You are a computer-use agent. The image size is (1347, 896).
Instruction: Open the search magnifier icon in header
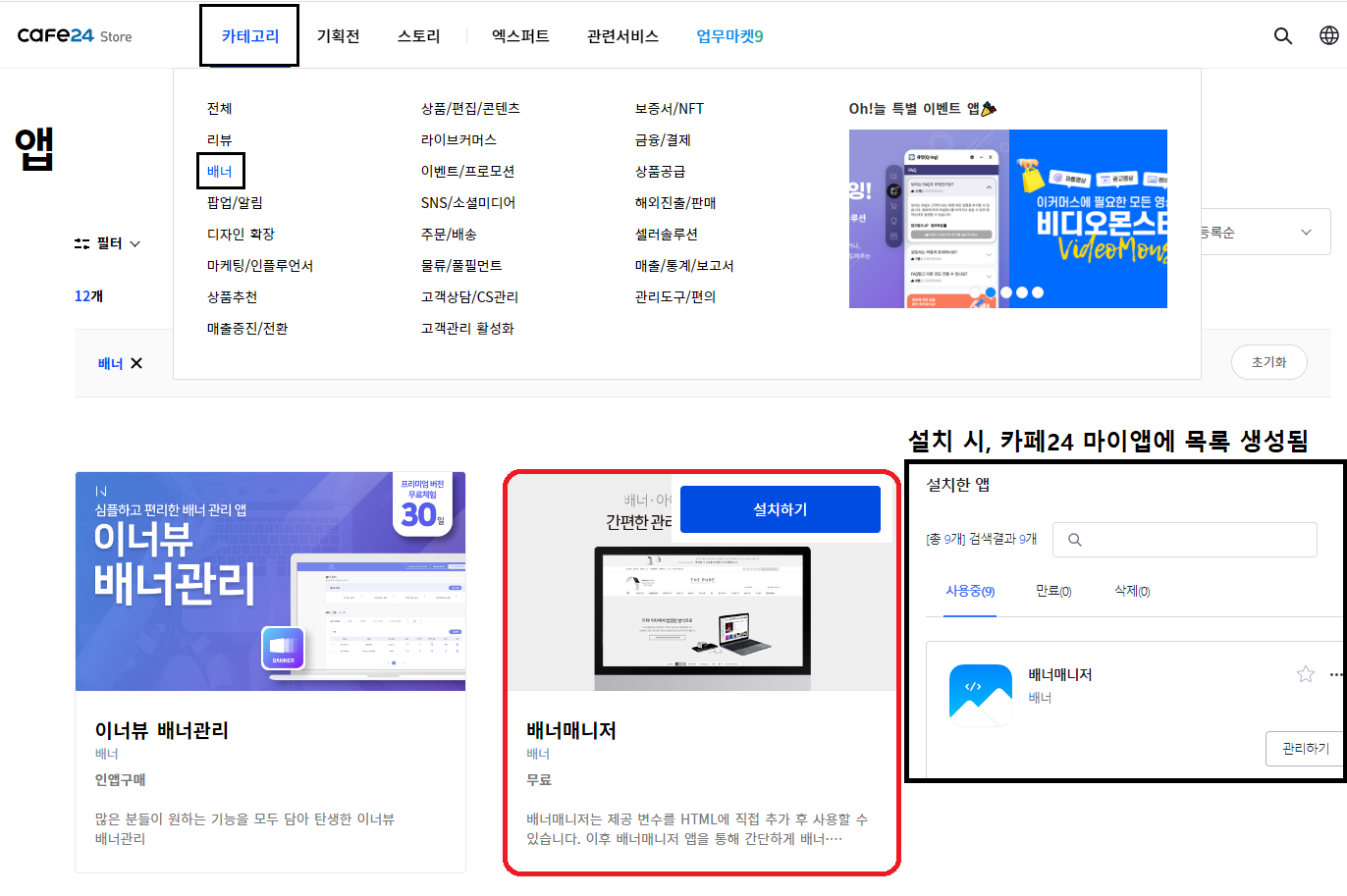click(1282, 35)
